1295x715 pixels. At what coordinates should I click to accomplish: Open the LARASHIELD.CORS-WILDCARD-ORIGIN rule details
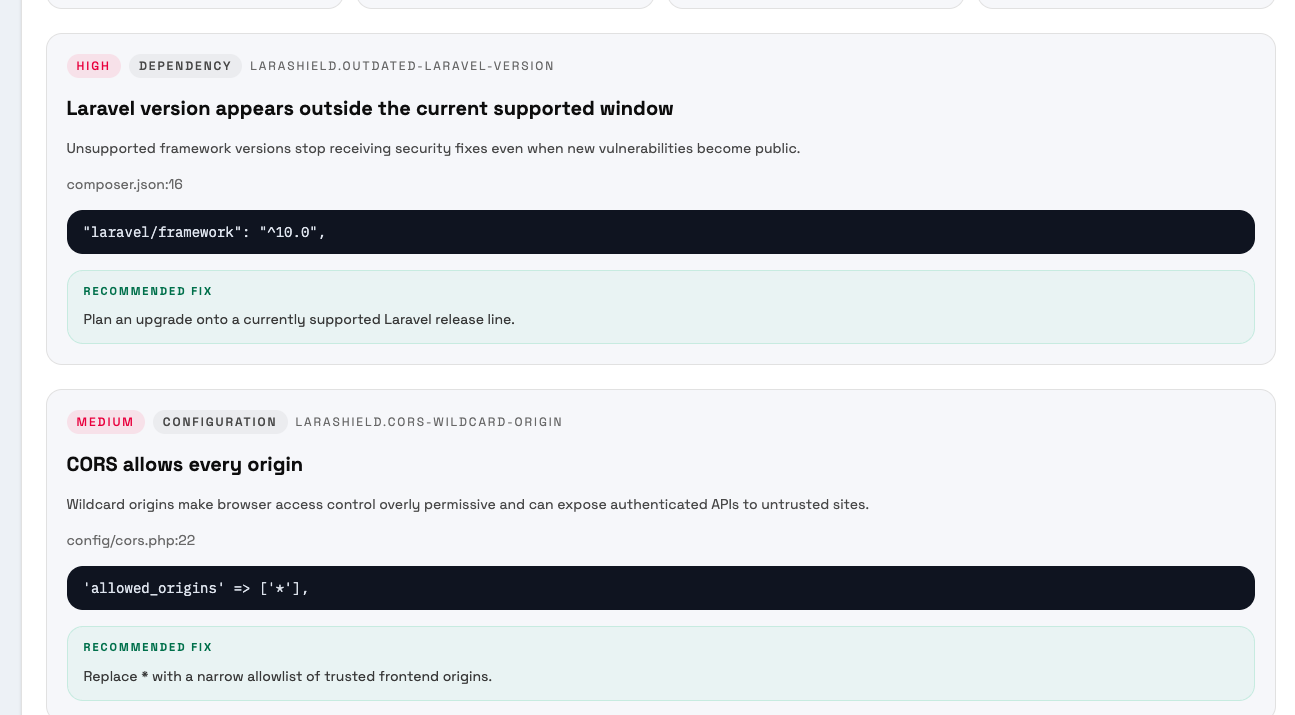tap(428, 422)
